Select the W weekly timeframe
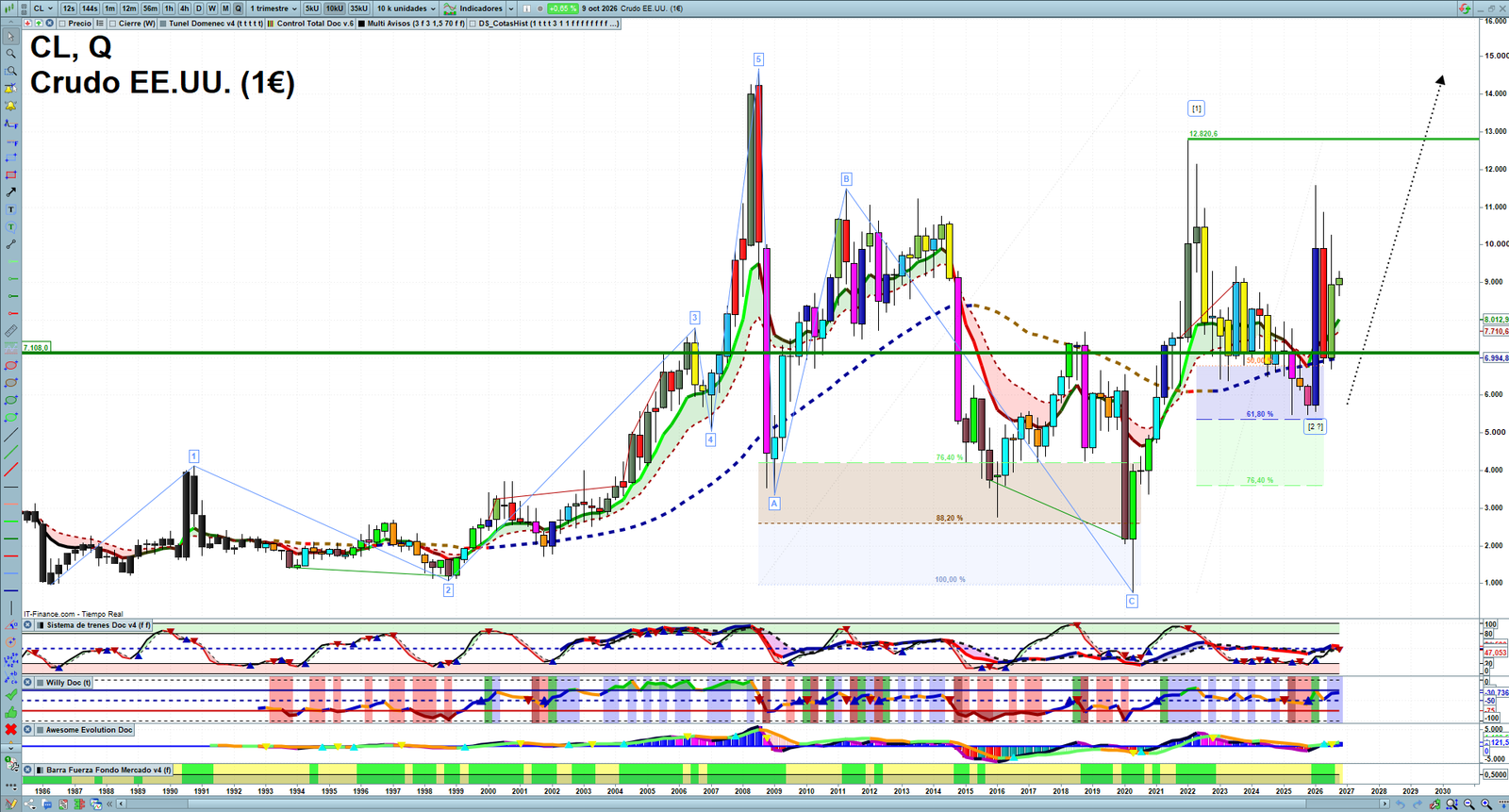The height and width of the screenshot is (812, 1509). coord(211,8)
